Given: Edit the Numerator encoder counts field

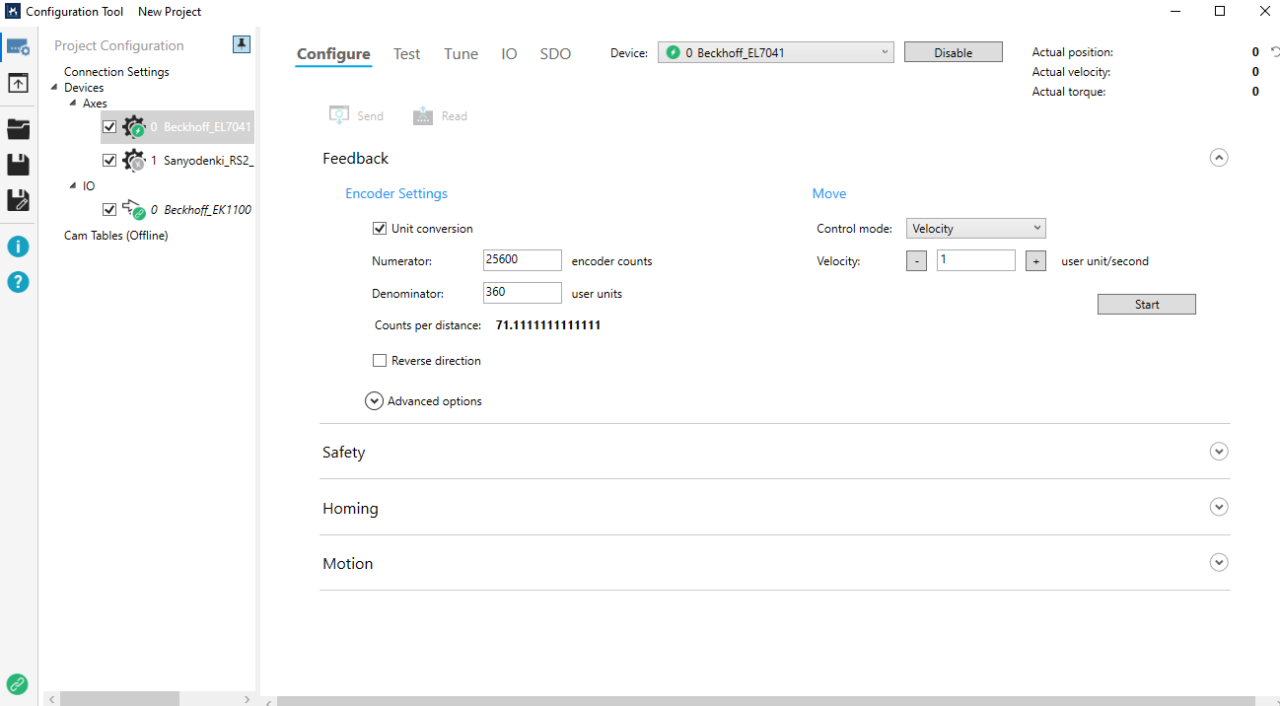Looking at the screenshot, I should pyautogui.click(x=521, y=260).
